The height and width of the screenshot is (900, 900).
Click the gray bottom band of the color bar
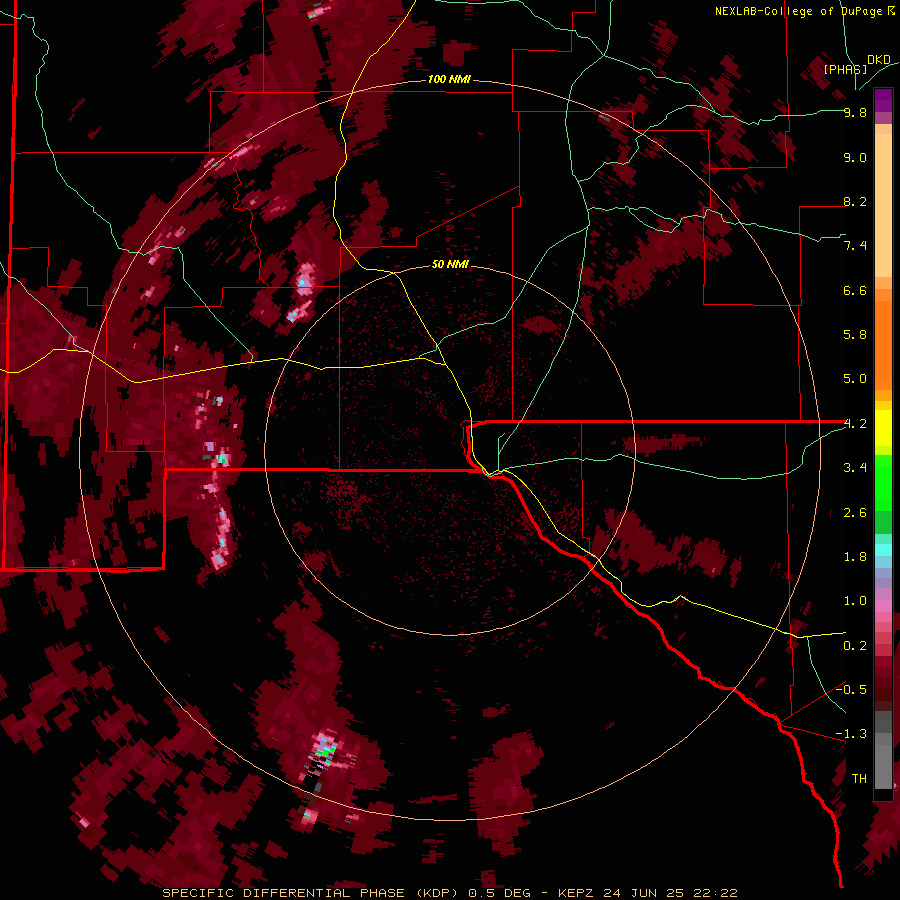tap(883, 766)
